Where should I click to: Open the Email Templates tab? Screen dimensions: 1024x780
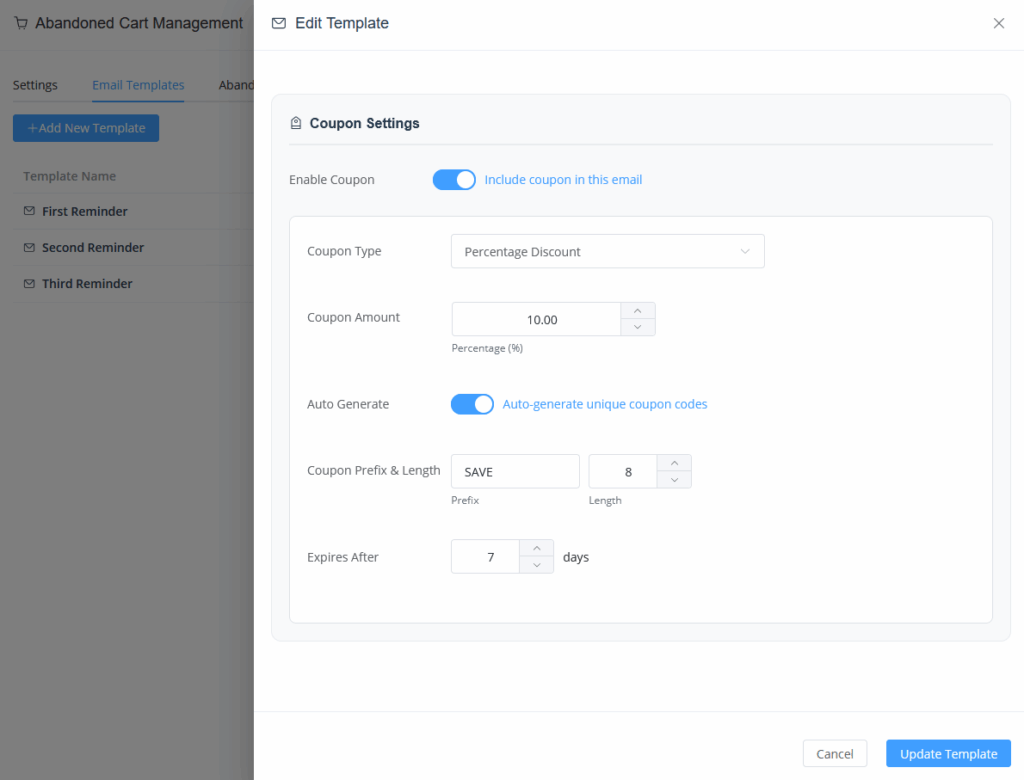[138, 85]
